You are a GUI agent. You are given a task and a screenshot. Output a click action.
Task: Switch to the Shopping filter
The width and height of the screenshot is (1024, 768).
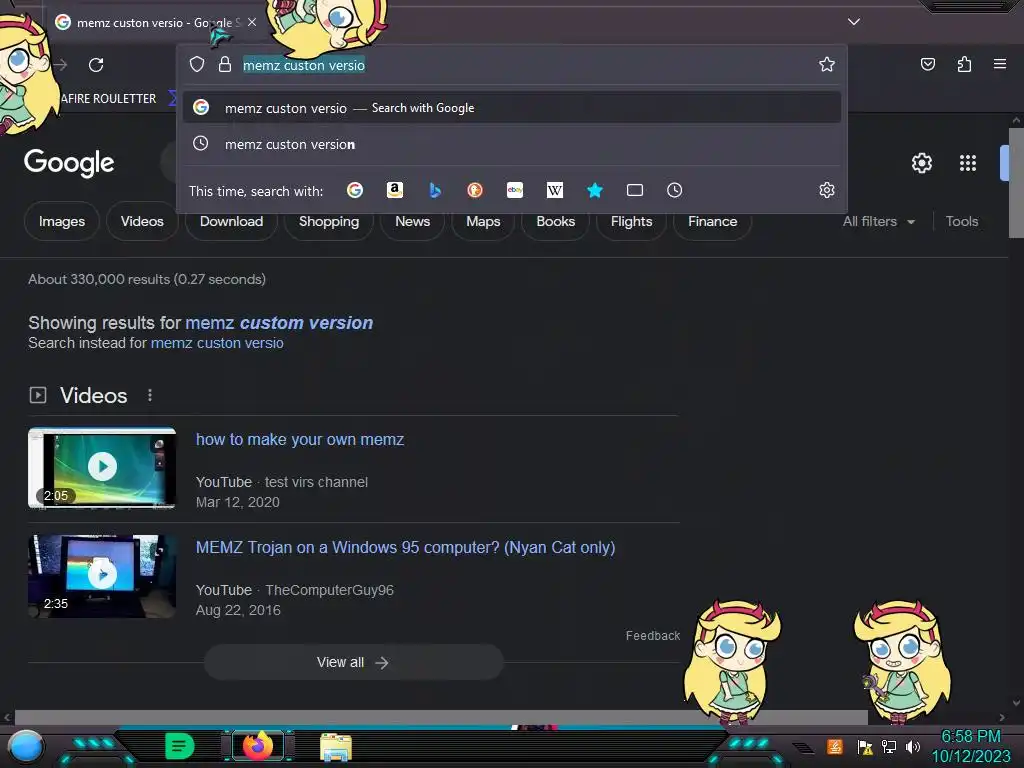(328, 221)
